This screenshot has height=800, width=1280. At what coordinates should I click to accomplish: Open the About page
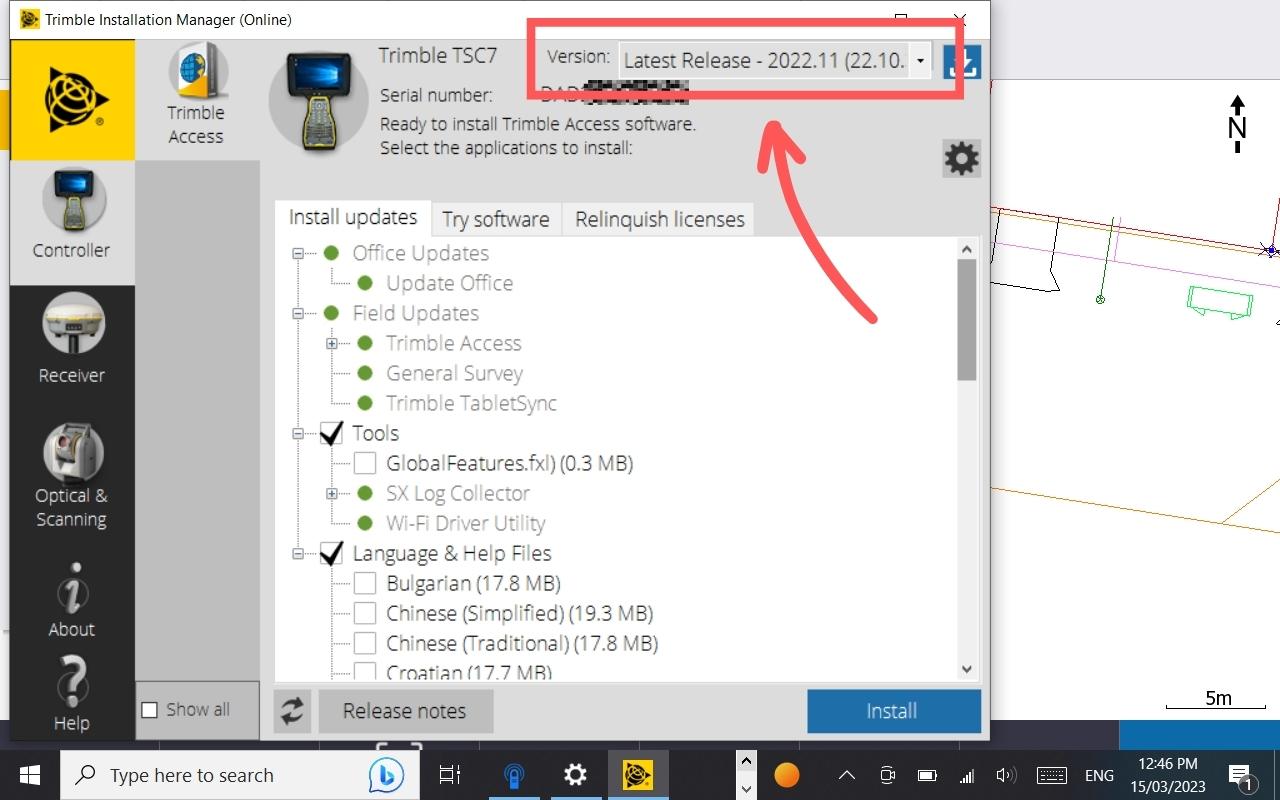[x=72, y=600]
